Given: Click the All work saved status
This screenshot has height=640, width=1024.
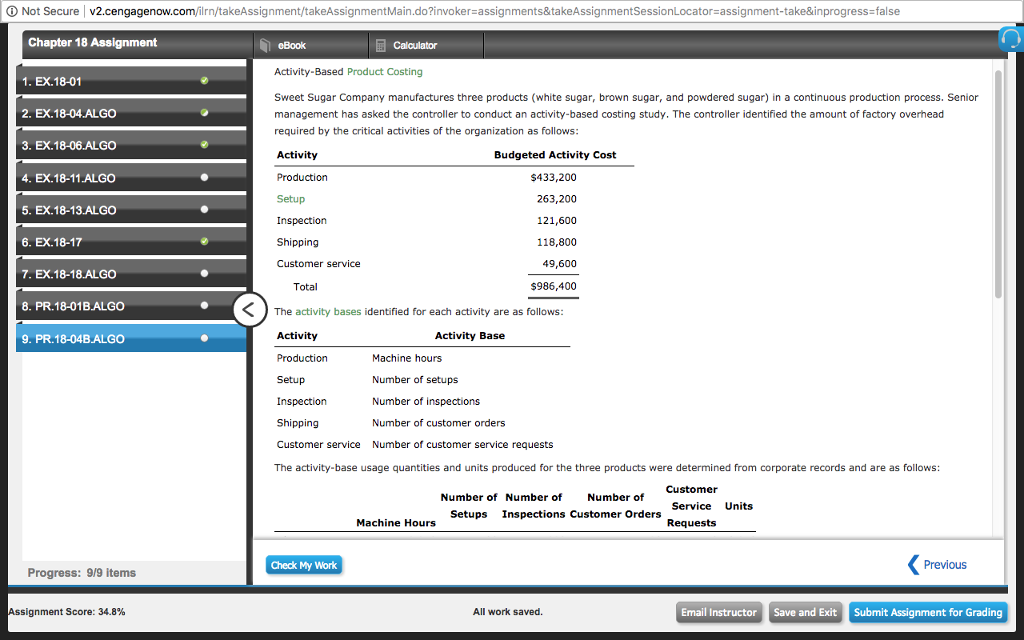Looking at the screenshot, I should pyautogui.click(x=507, y=612).
